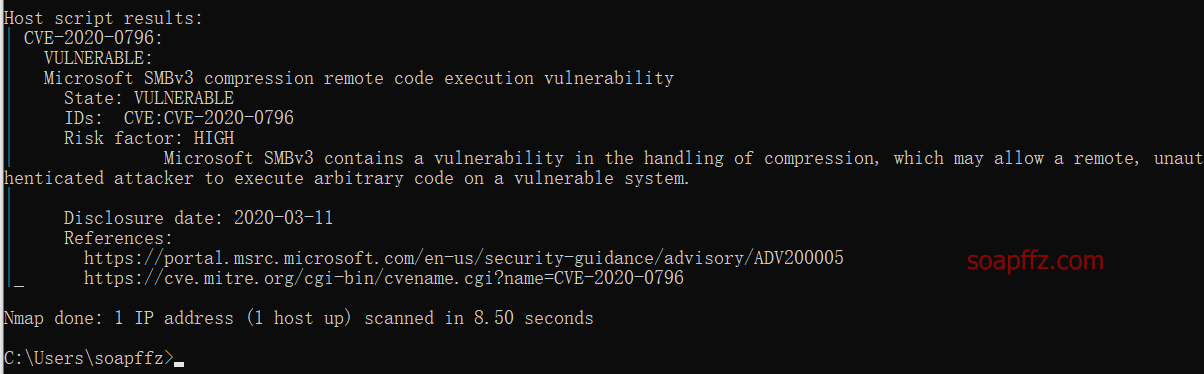Click the date '2020-03-11'
The height and width of the screenshot is (374, 1204).
tap(284, 218)
